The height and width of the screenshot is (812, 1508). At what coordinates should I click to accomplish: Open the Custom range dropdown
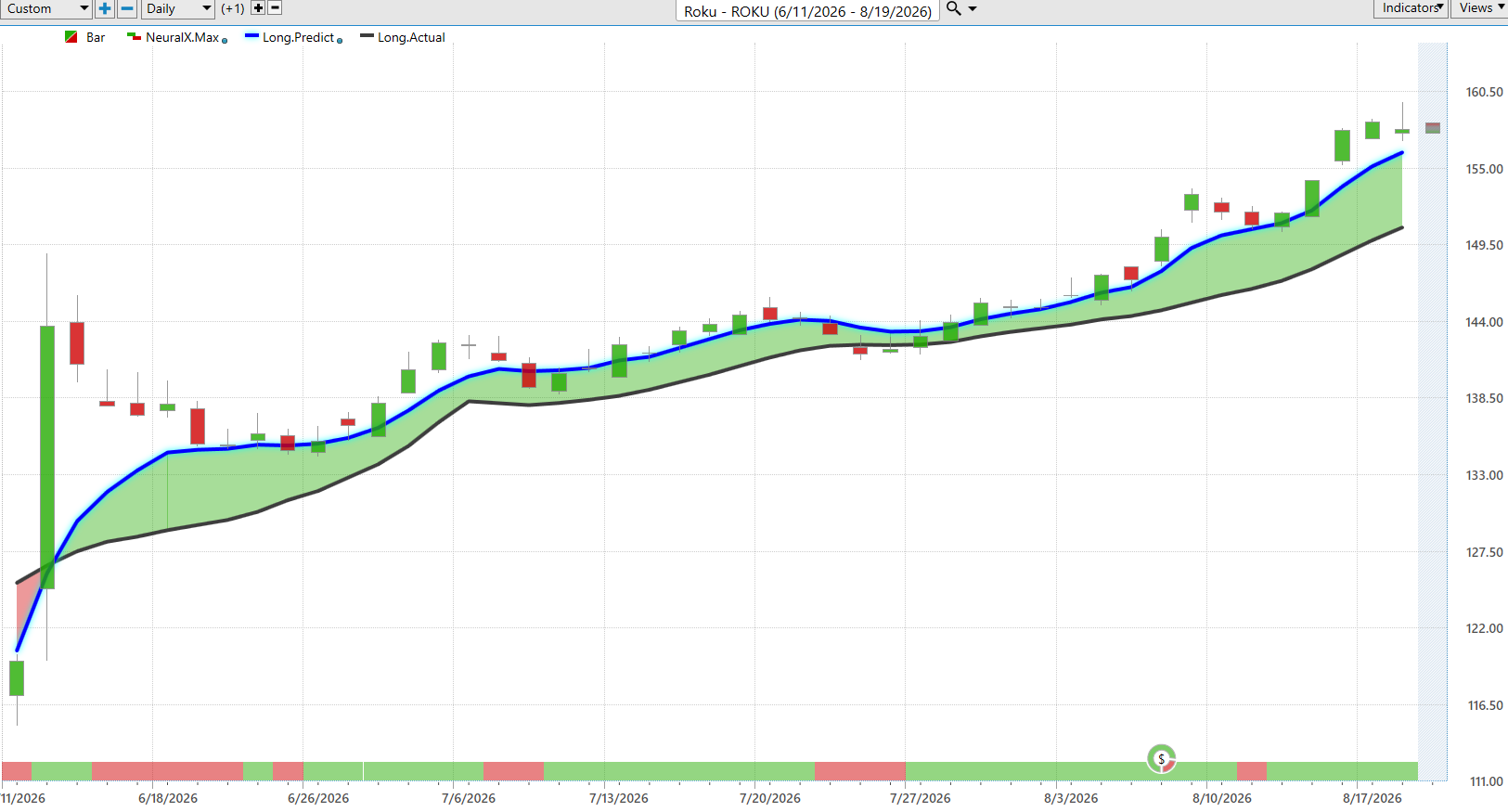coord(45,8)
